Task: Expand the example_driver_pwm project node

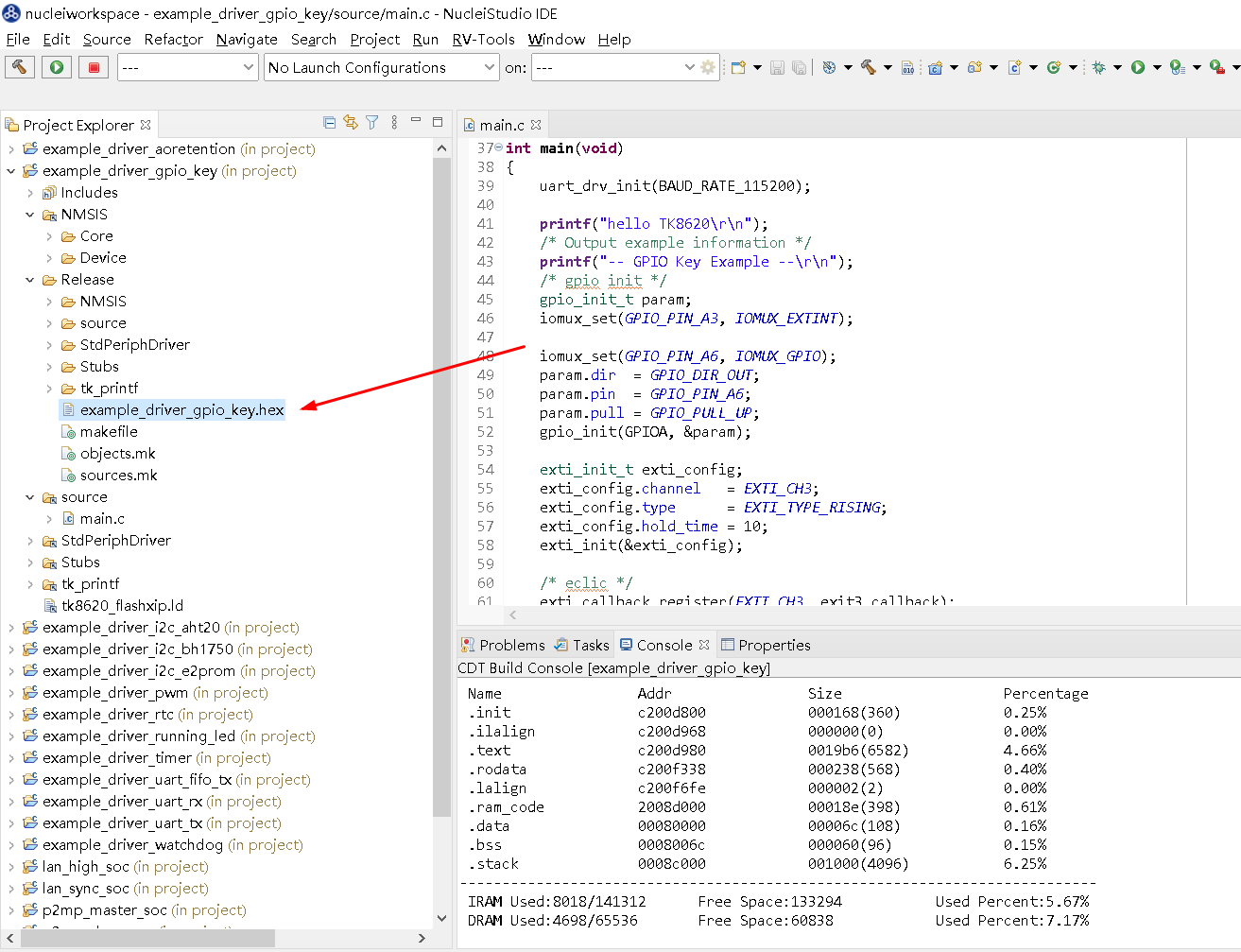Action: 11,693
